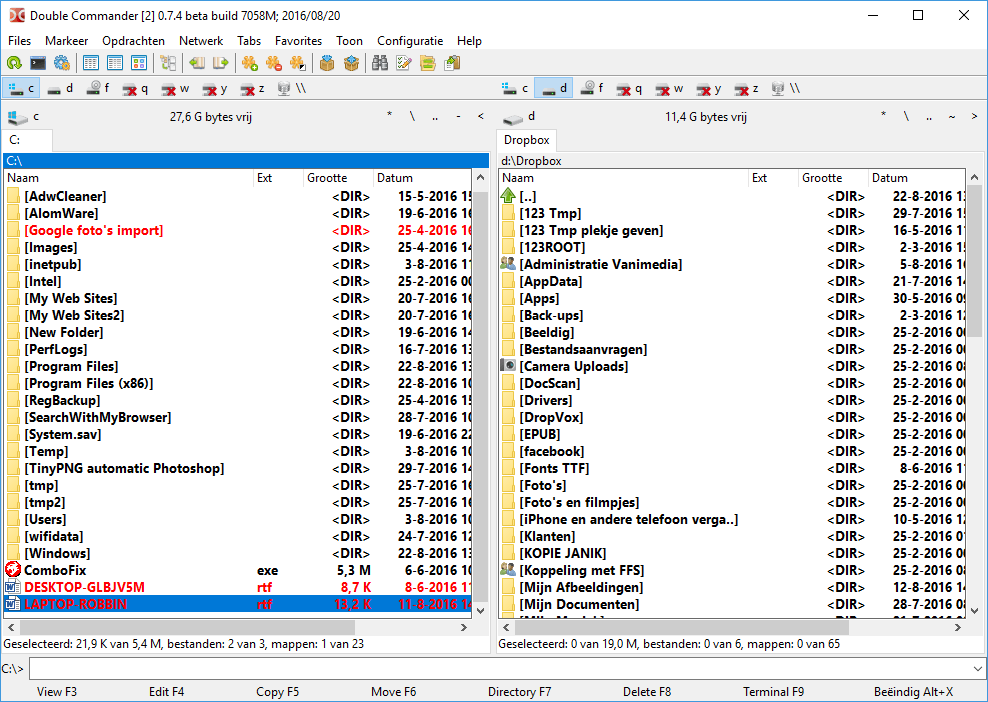
Task: Select drive z in the right drive bar
Action: pyautogui.click(x=746, y=88)
